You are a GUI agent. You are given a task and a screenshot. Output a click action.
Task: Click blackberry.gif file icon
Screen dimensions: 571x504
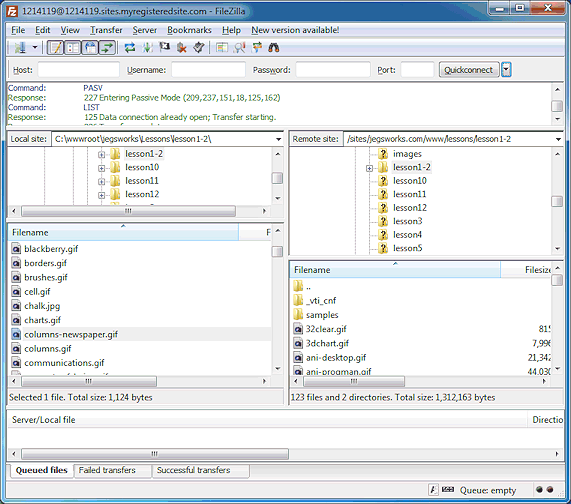16,249
